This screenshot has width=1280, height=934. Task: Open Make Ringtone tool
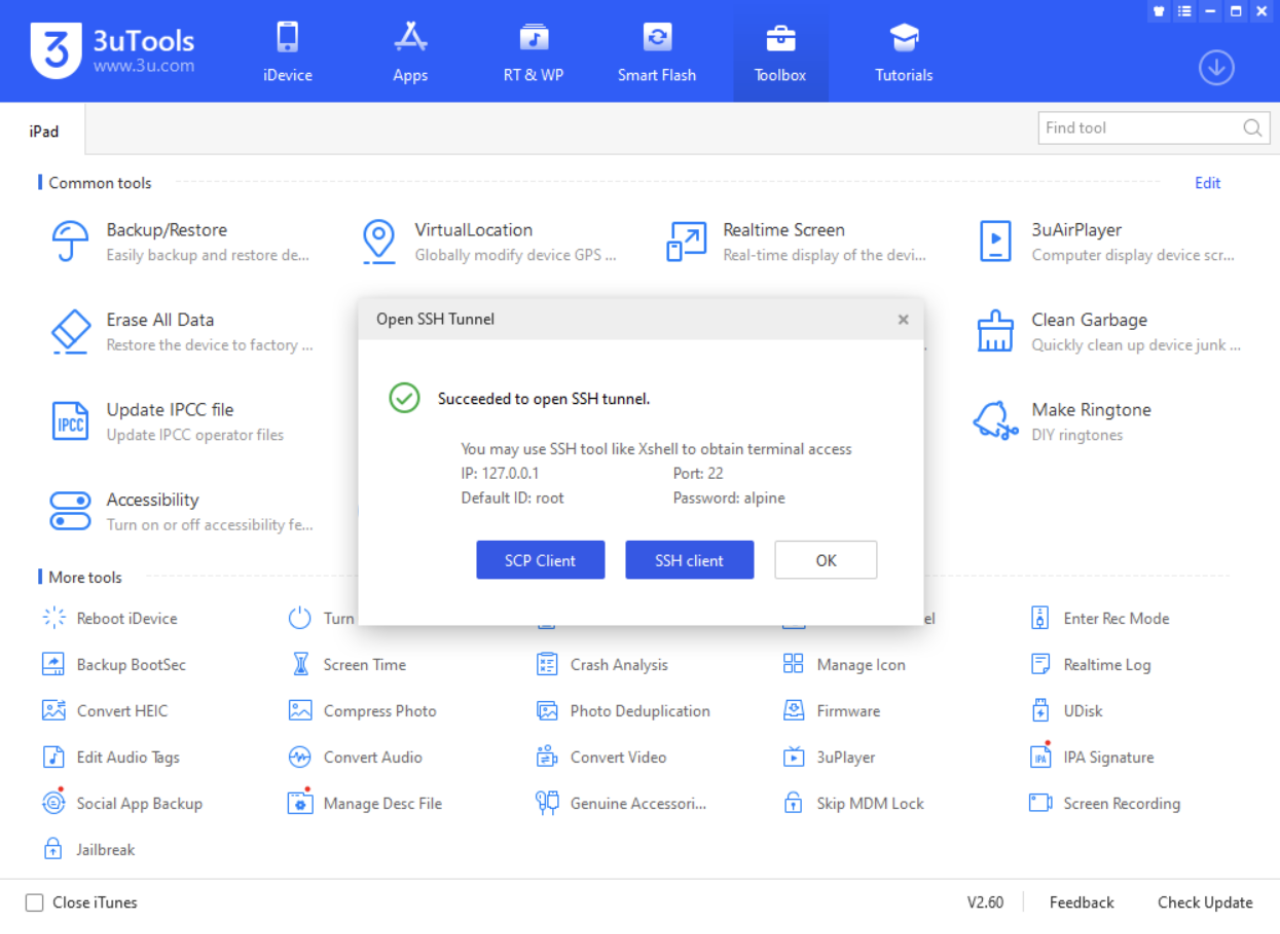(1062, 422)
